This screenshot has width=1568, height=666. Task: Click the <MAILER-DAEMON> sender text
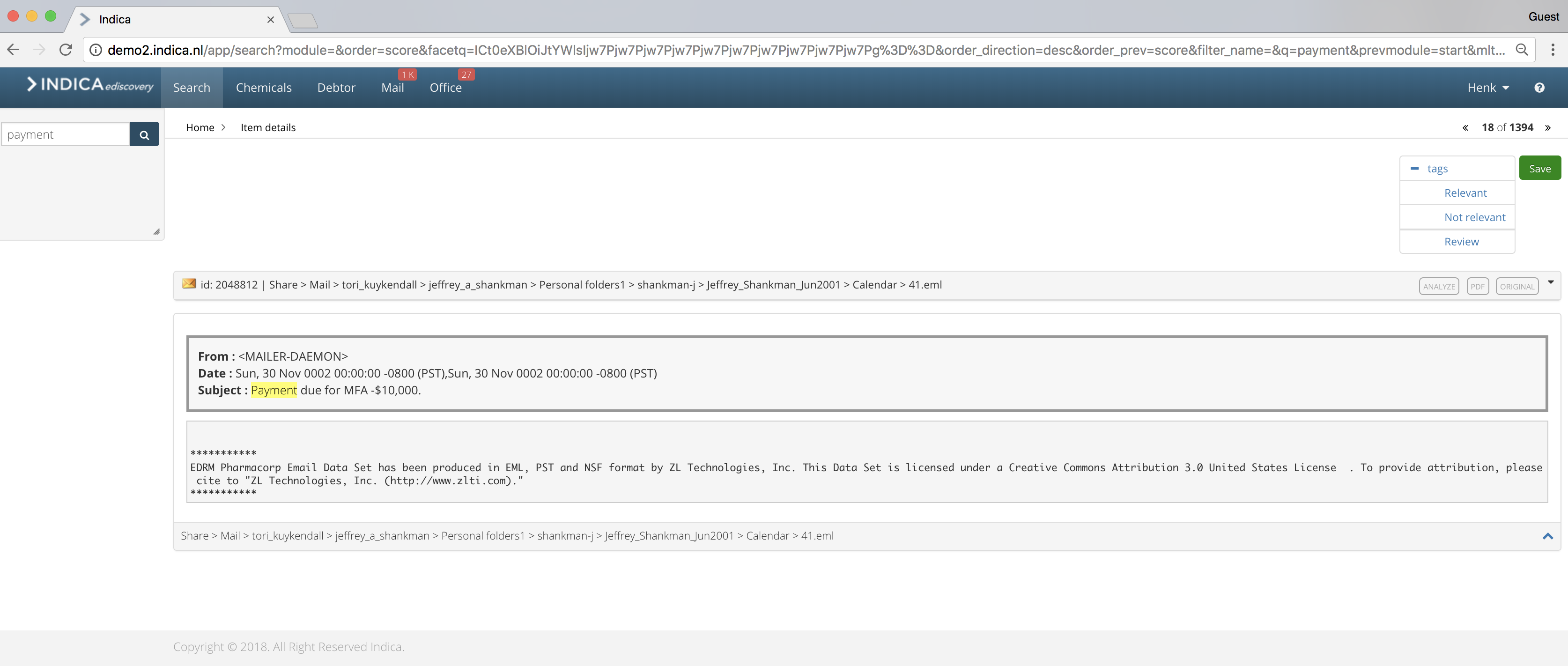tap(293, 357)
